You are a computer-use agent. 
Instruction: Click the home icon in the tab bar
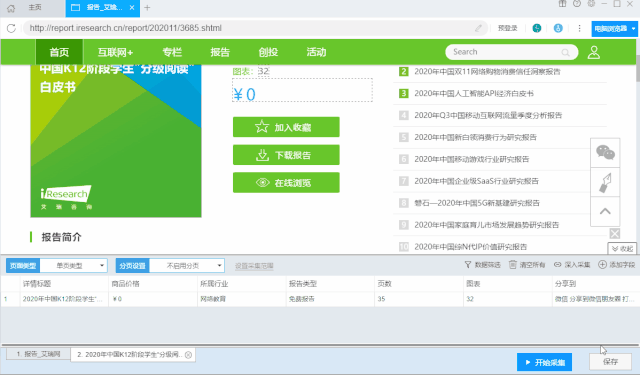(11, 8)
